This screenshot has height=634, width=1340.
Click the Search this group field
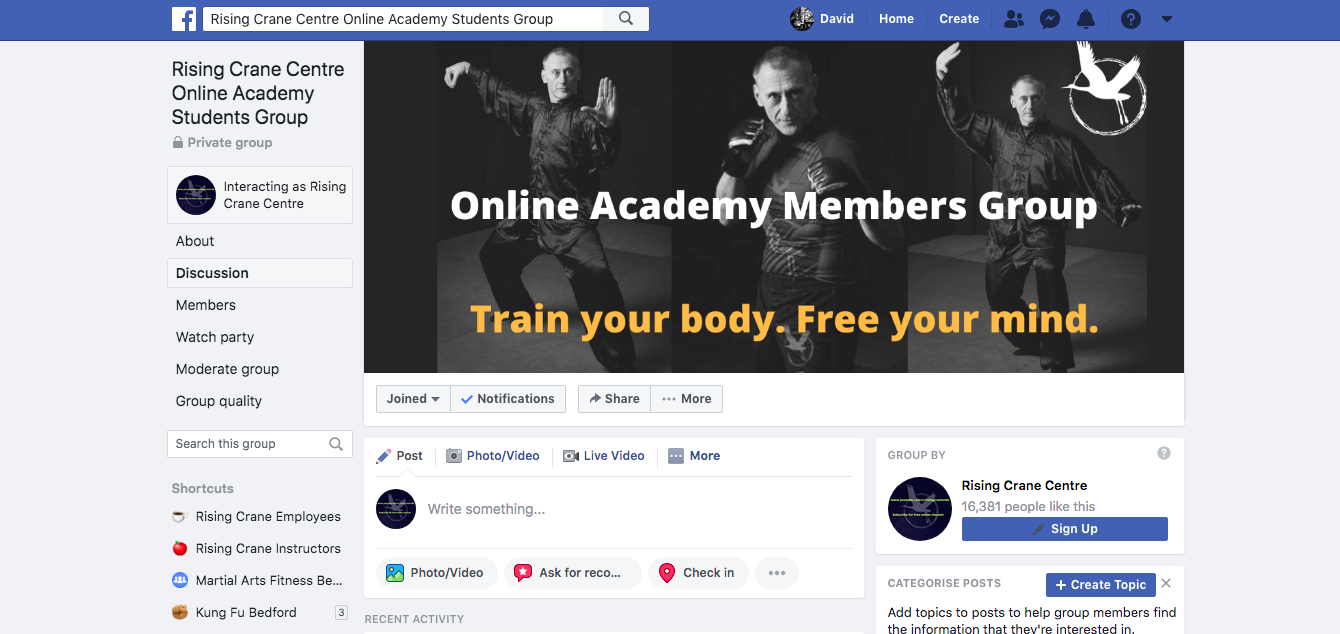(x=260, y=444)
